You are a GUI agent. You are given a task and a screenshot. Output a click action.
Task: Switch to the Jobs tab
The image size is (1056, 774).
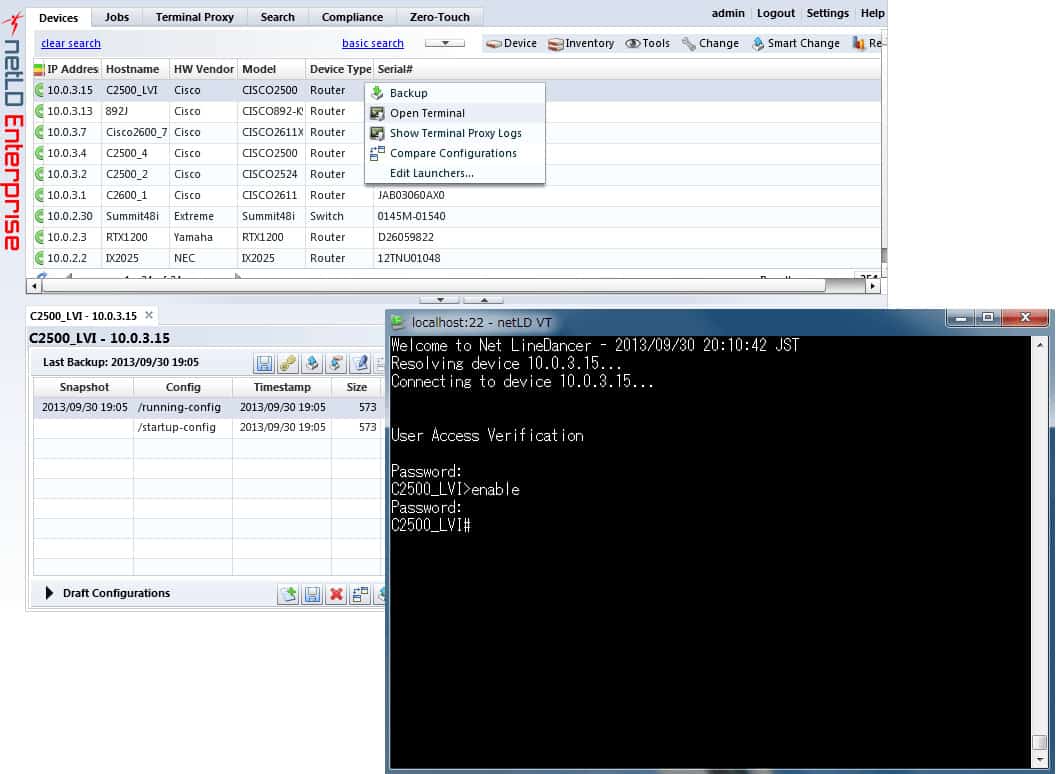click(x=117, y=17)
